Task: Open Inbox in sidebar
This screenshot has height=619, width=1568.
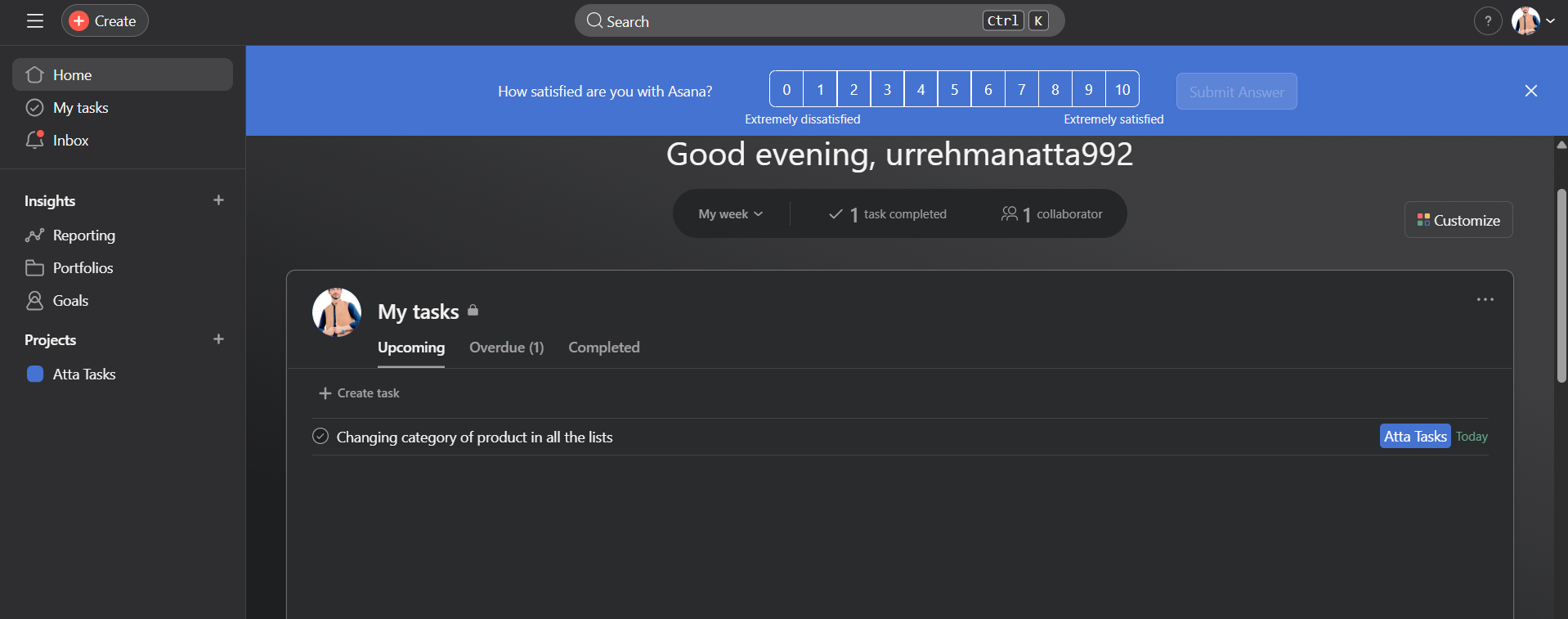Action: click(123, 140)
